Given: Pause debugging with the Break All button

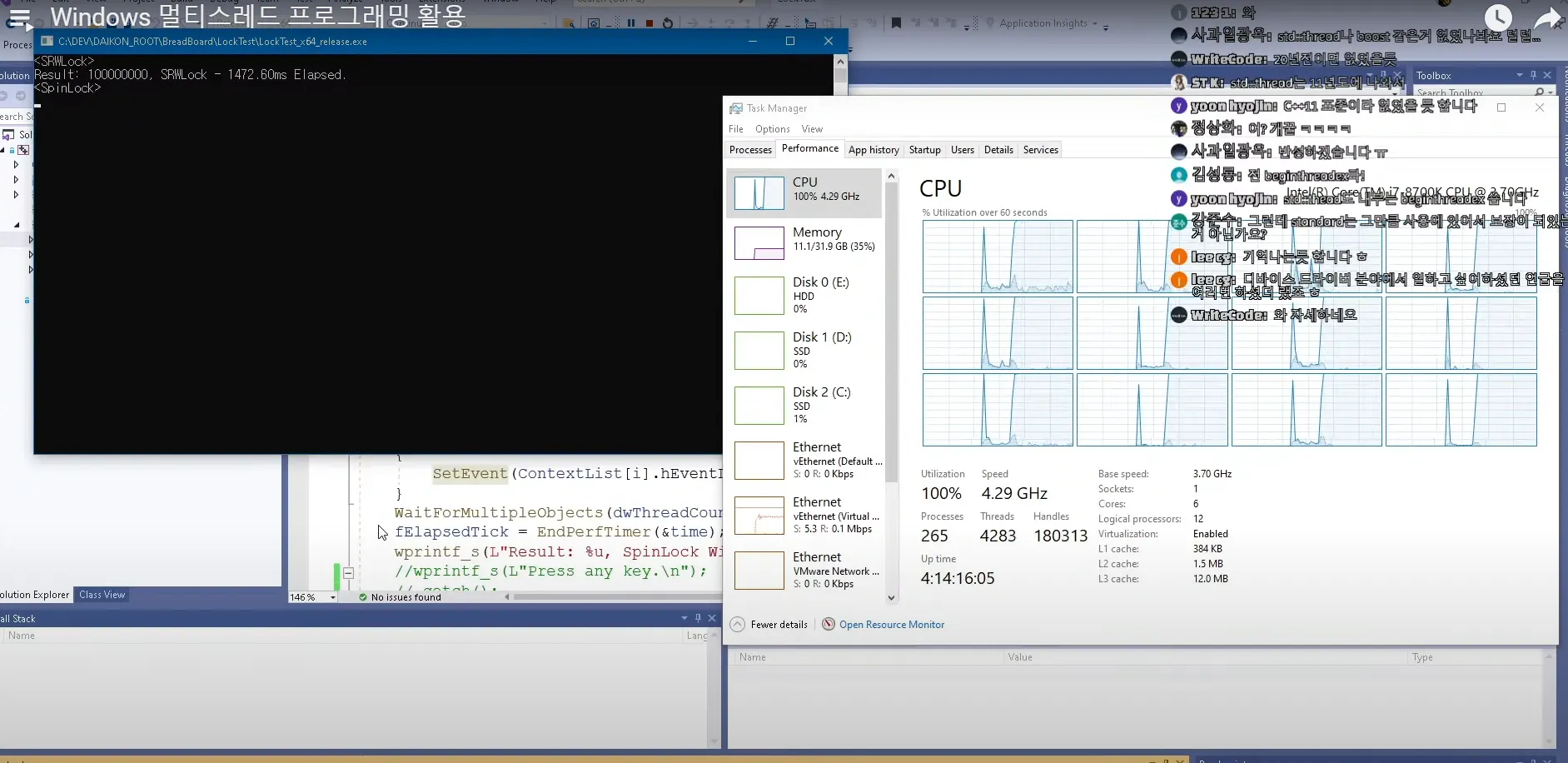Looking at the screenshot, I should [631, 23].
